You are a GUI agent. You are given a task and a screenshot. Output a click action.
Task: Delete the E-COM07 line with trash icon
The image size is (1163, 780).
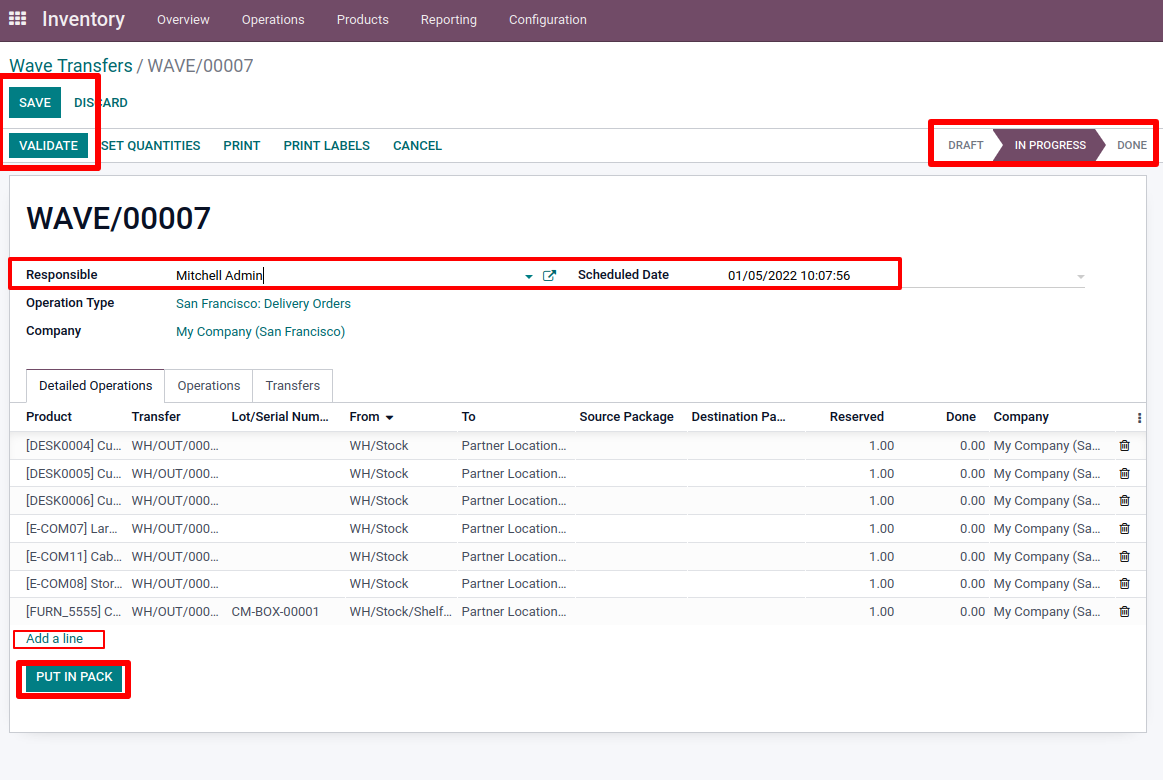pos(1124,529)
